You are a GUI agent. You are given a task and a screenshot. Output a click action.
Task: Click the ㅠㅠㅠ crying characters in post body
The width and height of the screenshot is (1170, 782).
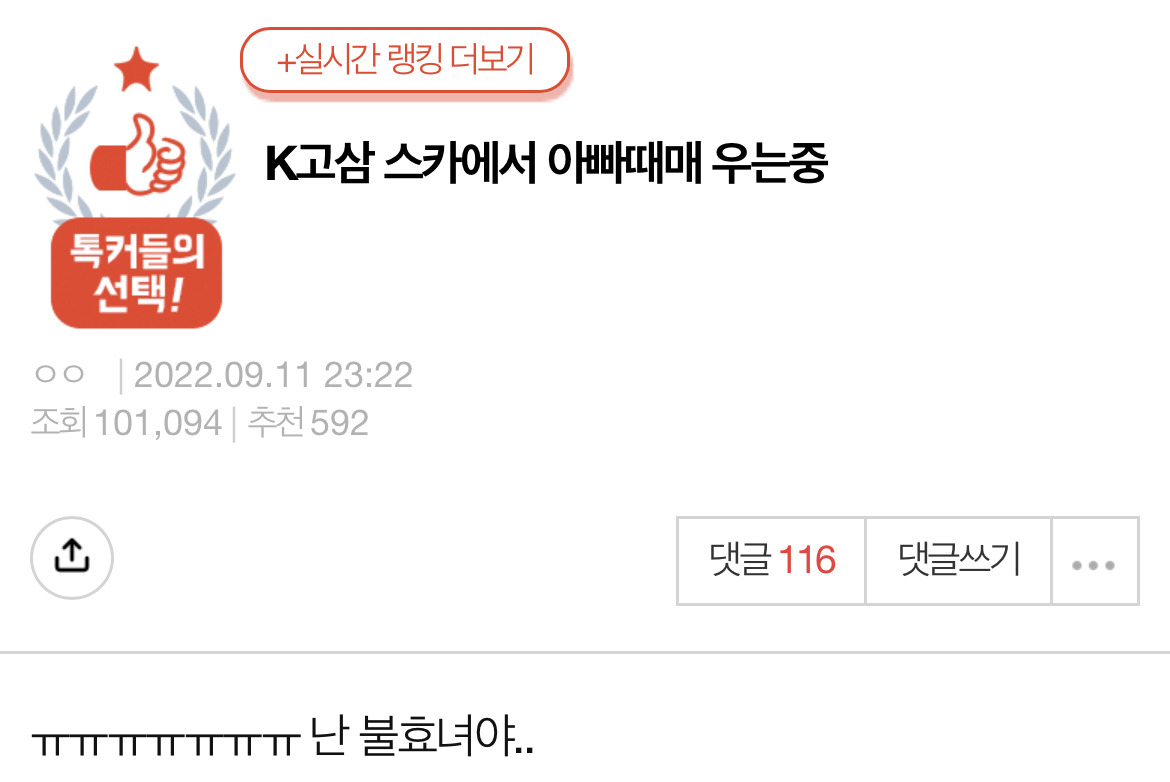coord(166,743)
